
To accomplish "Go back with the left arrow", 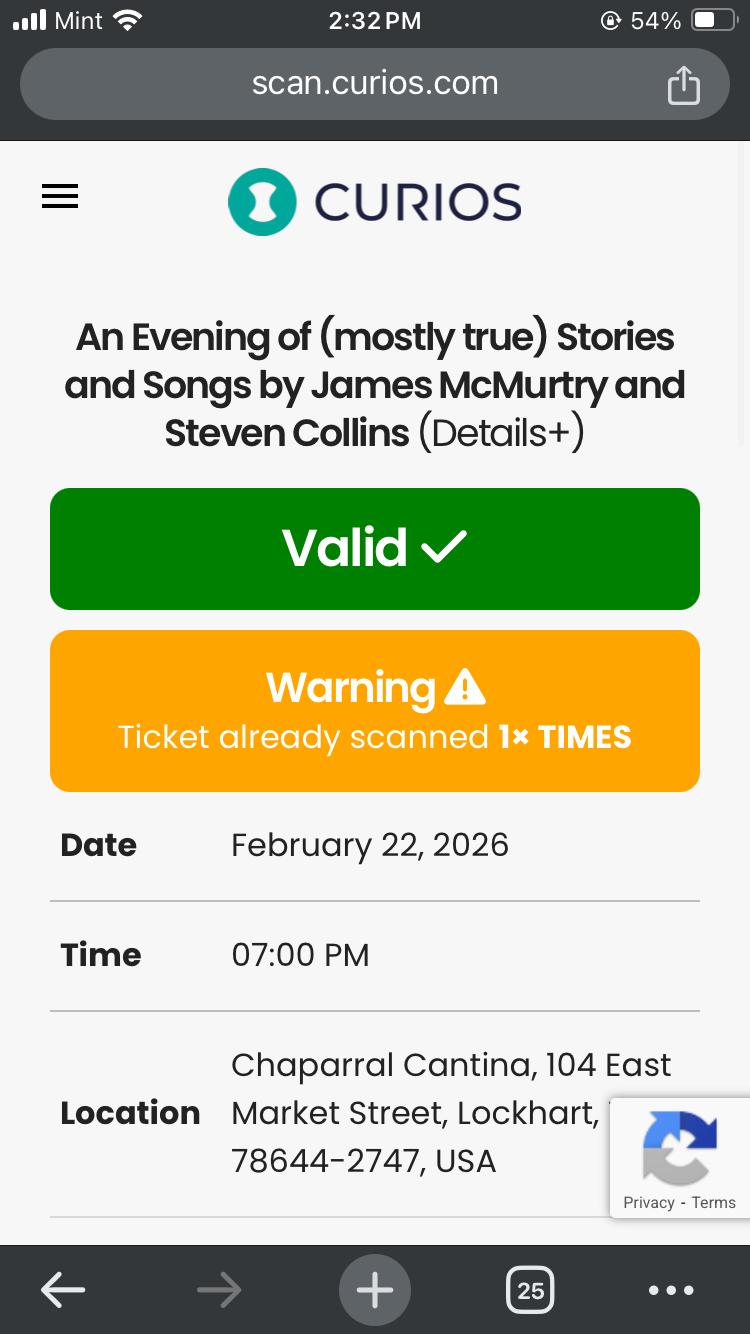I will pos(62,1290).
